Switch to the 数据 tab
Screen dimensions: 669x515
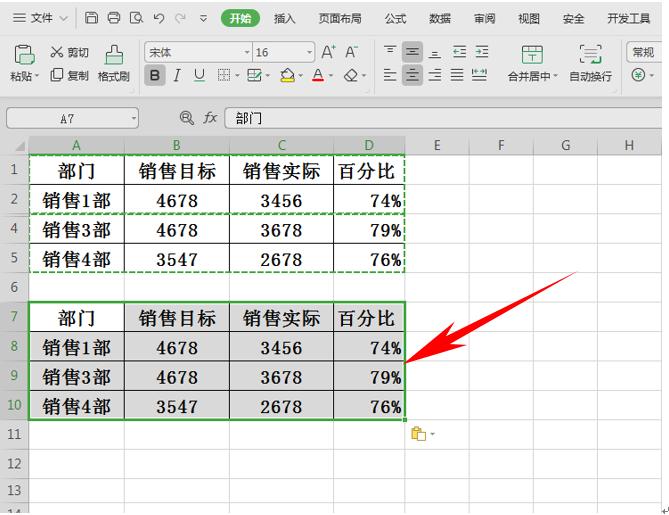coord(440,18)
